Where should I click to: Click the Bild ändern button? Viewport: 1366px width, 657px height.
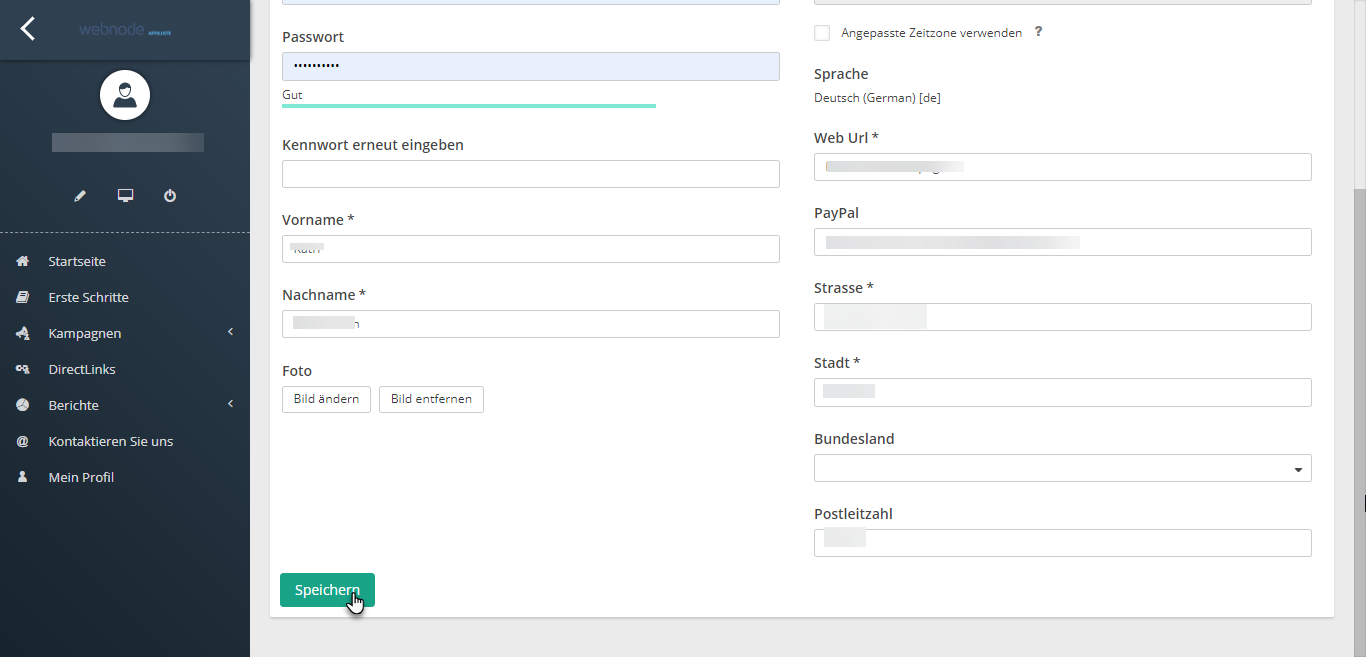click(x=326, y=399)
